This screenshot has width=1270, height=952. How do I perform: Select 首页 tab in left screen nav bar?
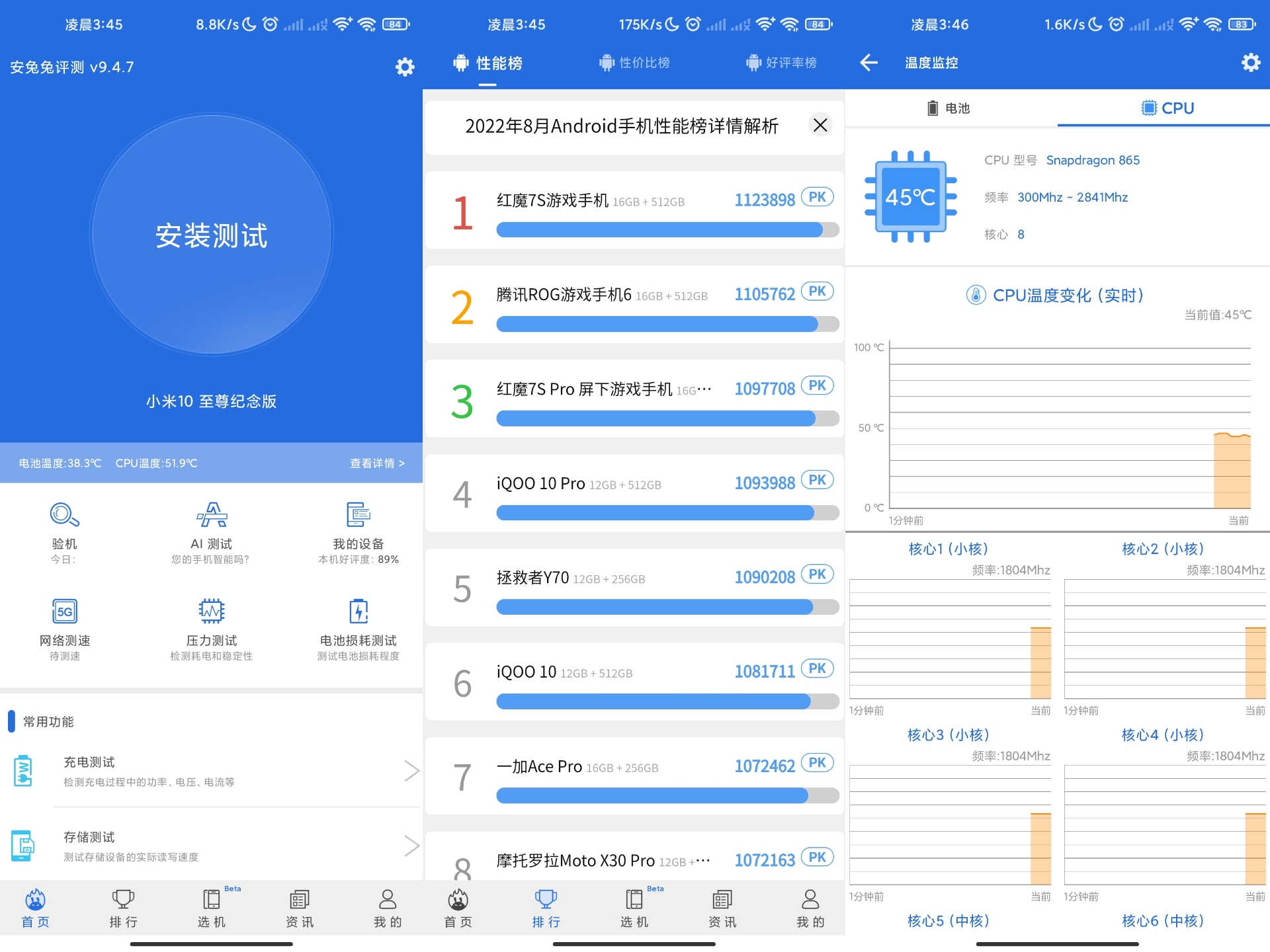(x=35, y=908)
